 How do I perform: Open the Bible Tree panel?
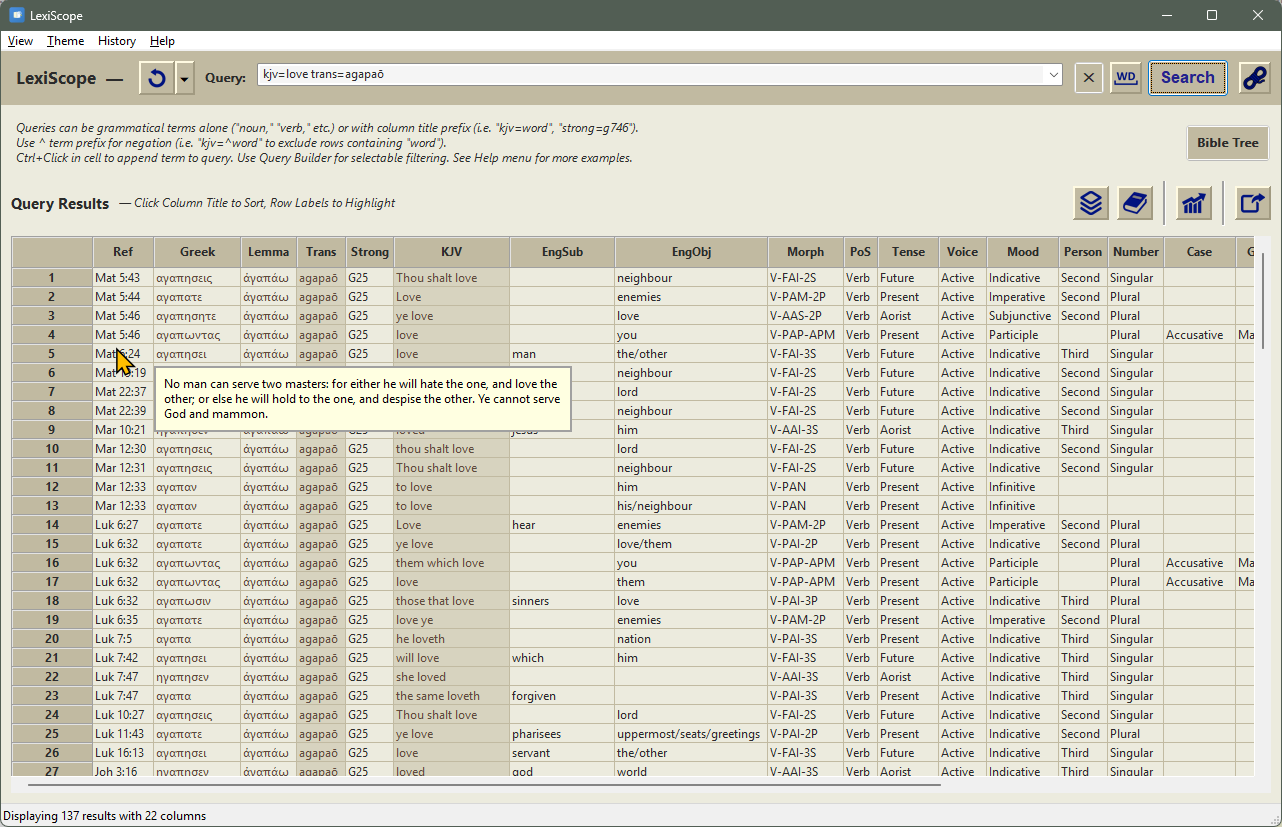point(1227,143)
